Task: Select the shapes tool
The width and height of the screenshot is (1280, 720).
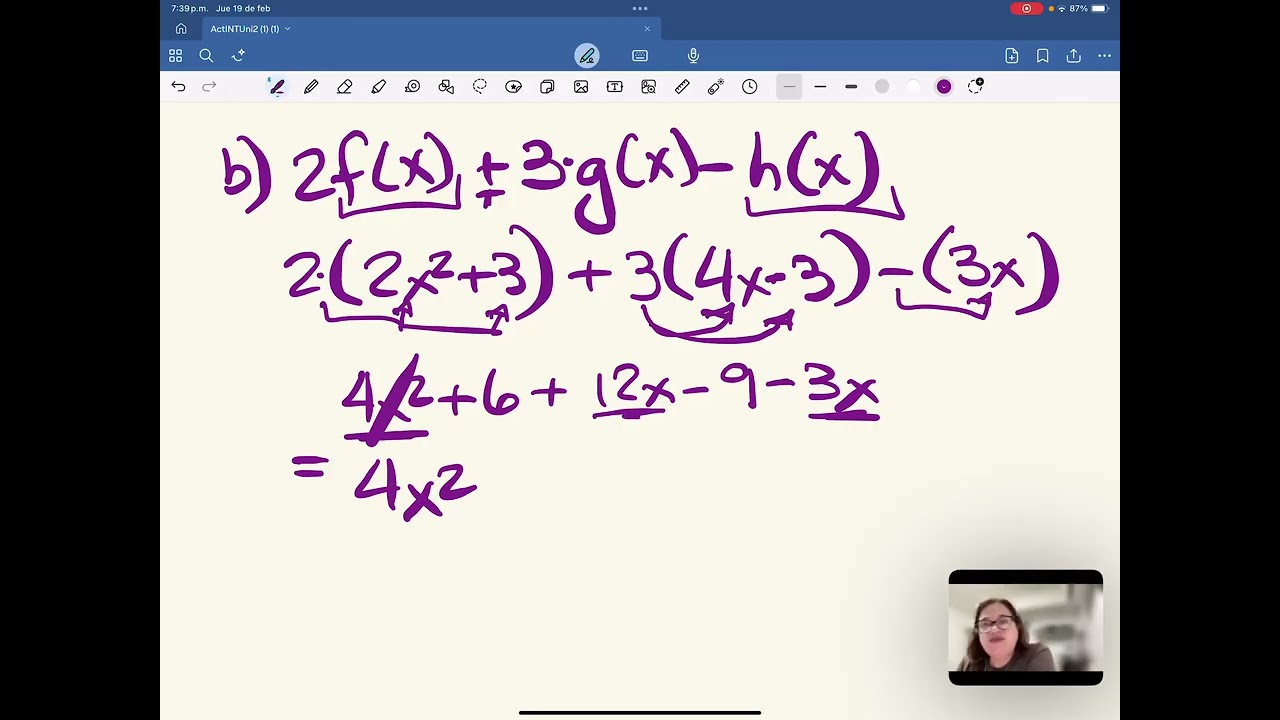Action: [x=446, y=87]
